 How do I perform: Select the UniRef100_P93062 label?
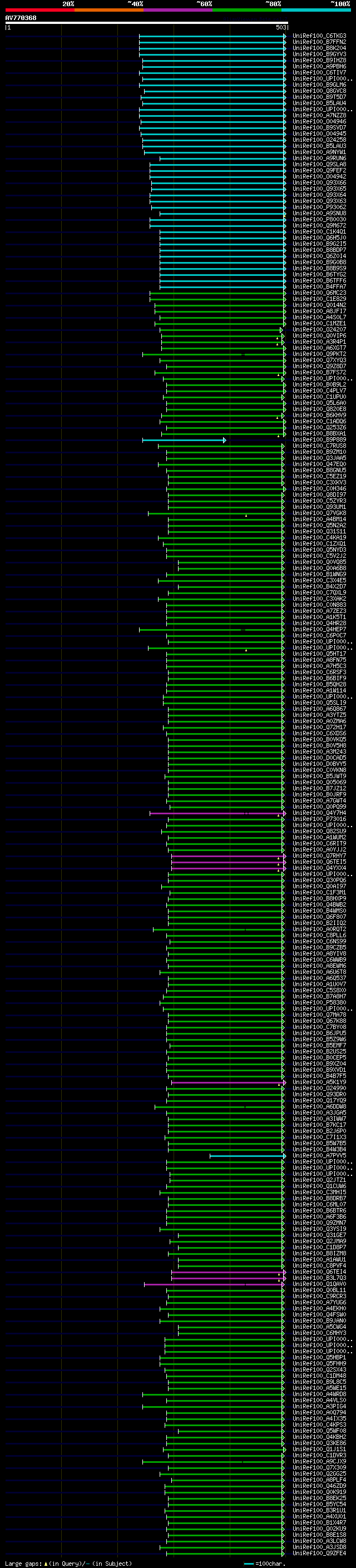click(x=319, y=207)
